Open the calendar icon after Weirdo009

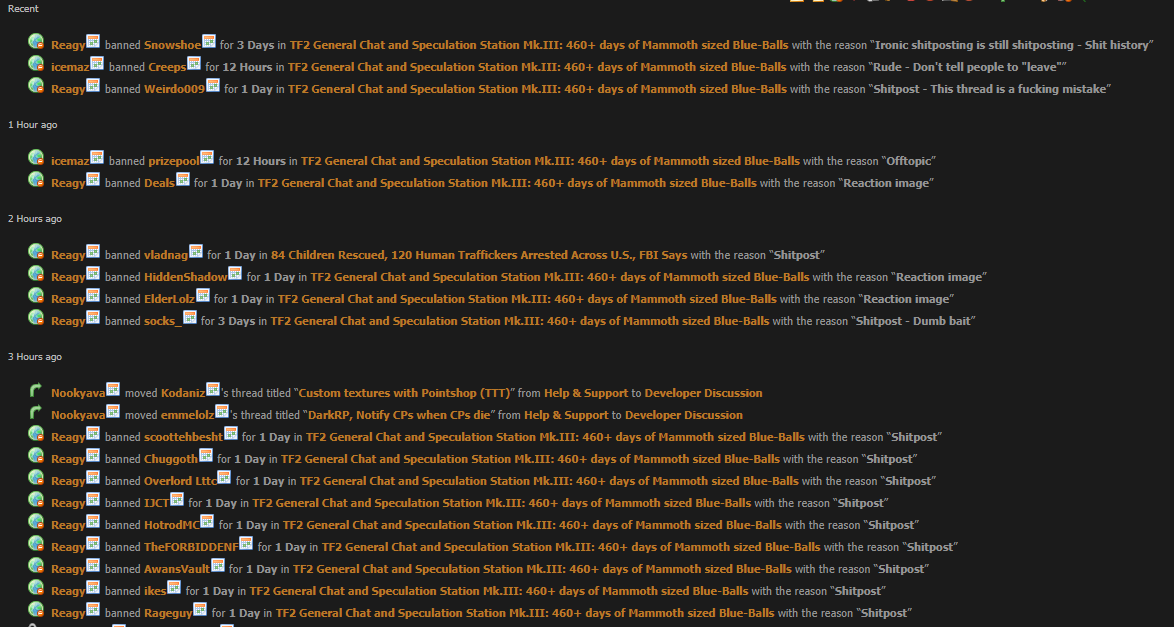(x=213, y=85)
